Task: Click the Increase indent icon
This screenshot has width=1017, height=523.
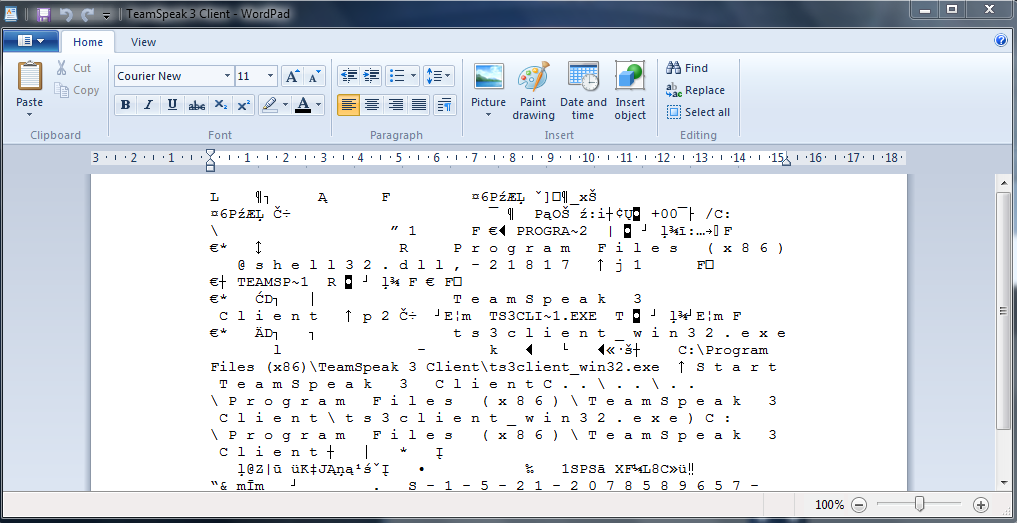Action: coord(371,77)
